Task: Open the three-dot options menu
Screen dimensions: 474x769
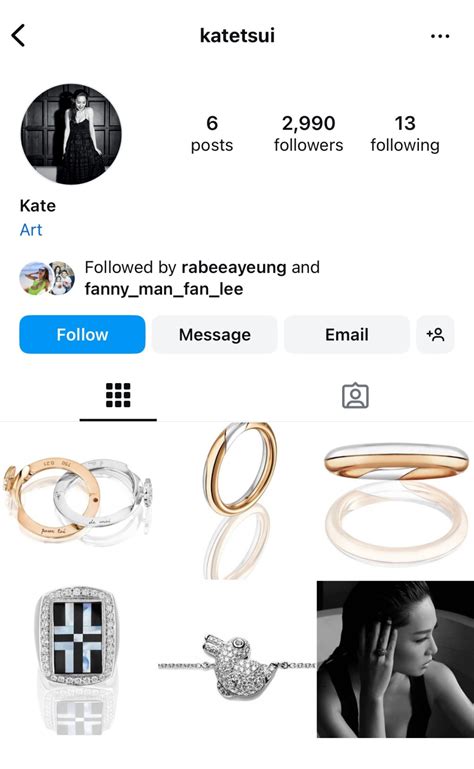Action: (x=440, y=36)
